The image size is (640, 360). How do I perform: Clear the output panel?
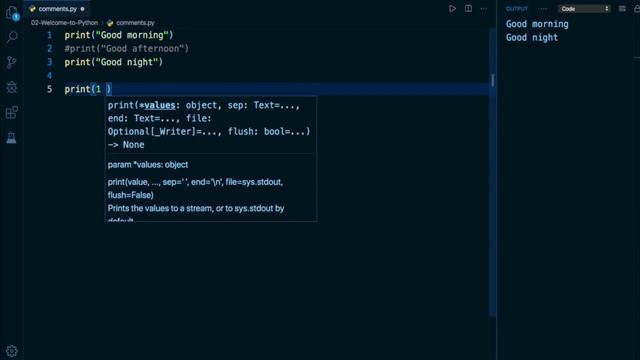(x=622, y=9)
